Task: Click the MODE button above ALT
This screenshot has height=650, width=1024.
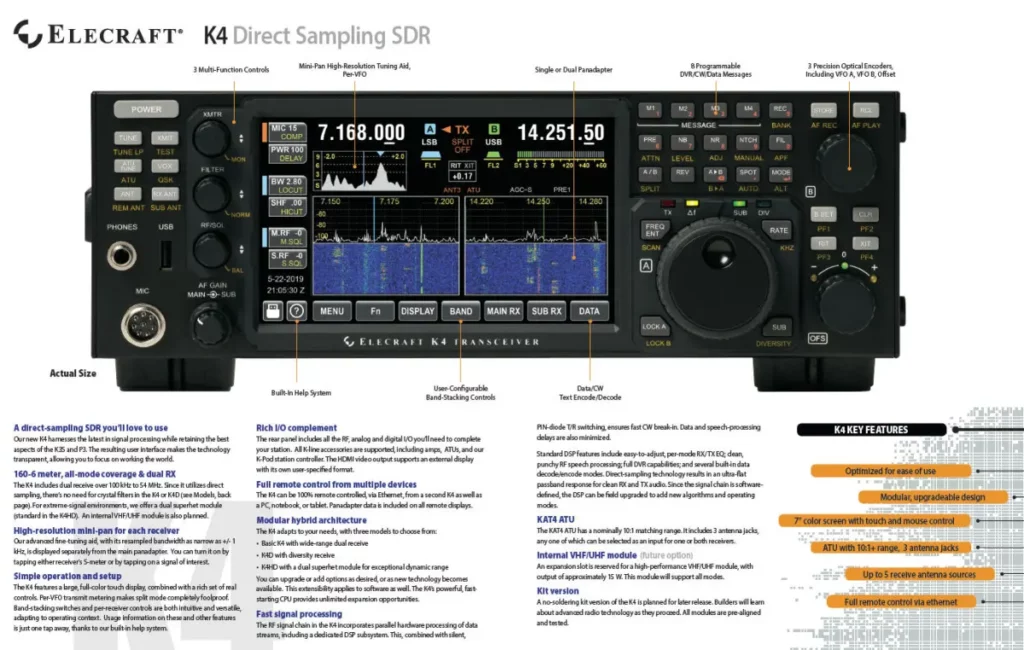Action: tap(780, 173)
